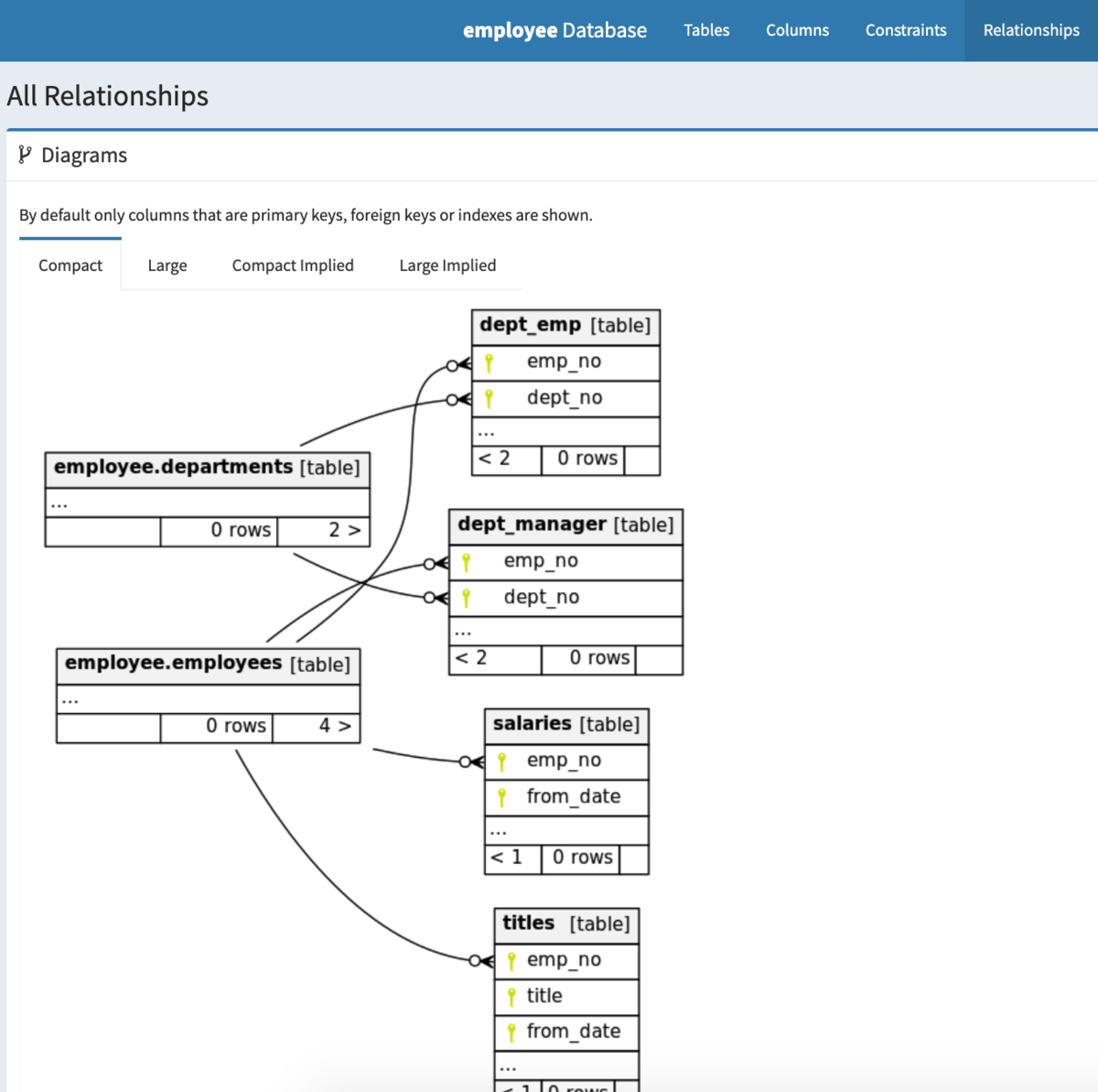The width and height of the screenshot is (1098, 1092).
Task: Open the salaries table header
Action: click(x=566, y=726)
